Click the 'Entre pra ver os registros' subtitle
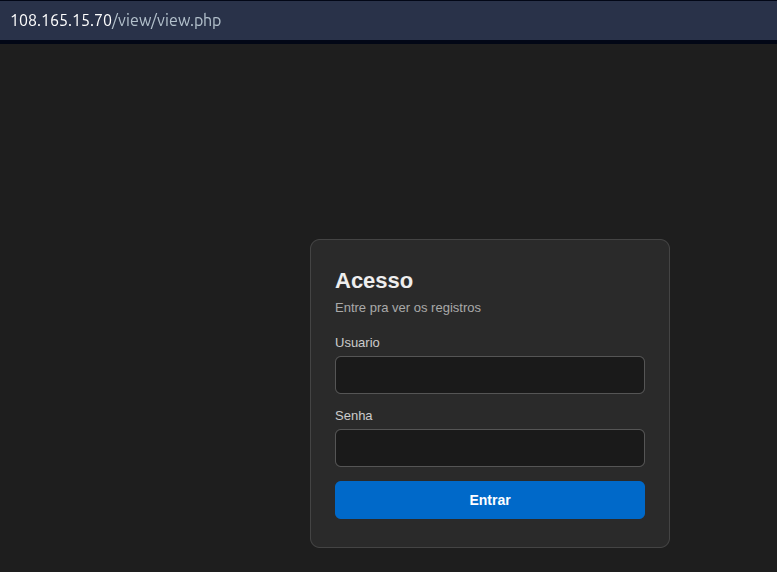The width and height of the screenshot is (777, 572). coord(408,307)
